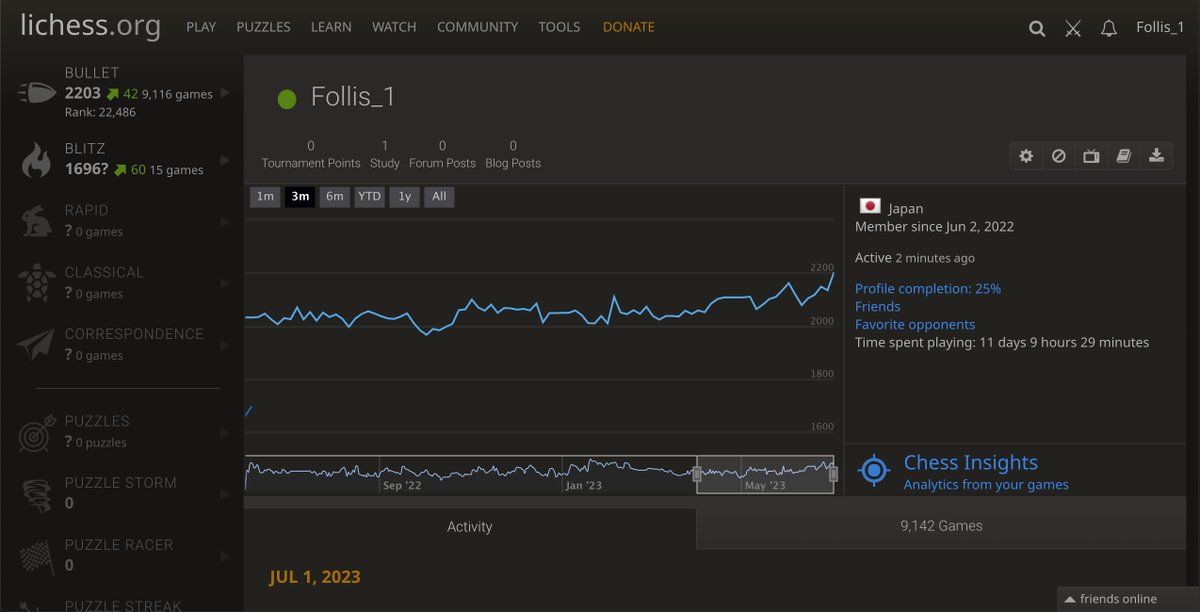
Task: Open the TV watch icon
Action: (x=1091, y=156)
